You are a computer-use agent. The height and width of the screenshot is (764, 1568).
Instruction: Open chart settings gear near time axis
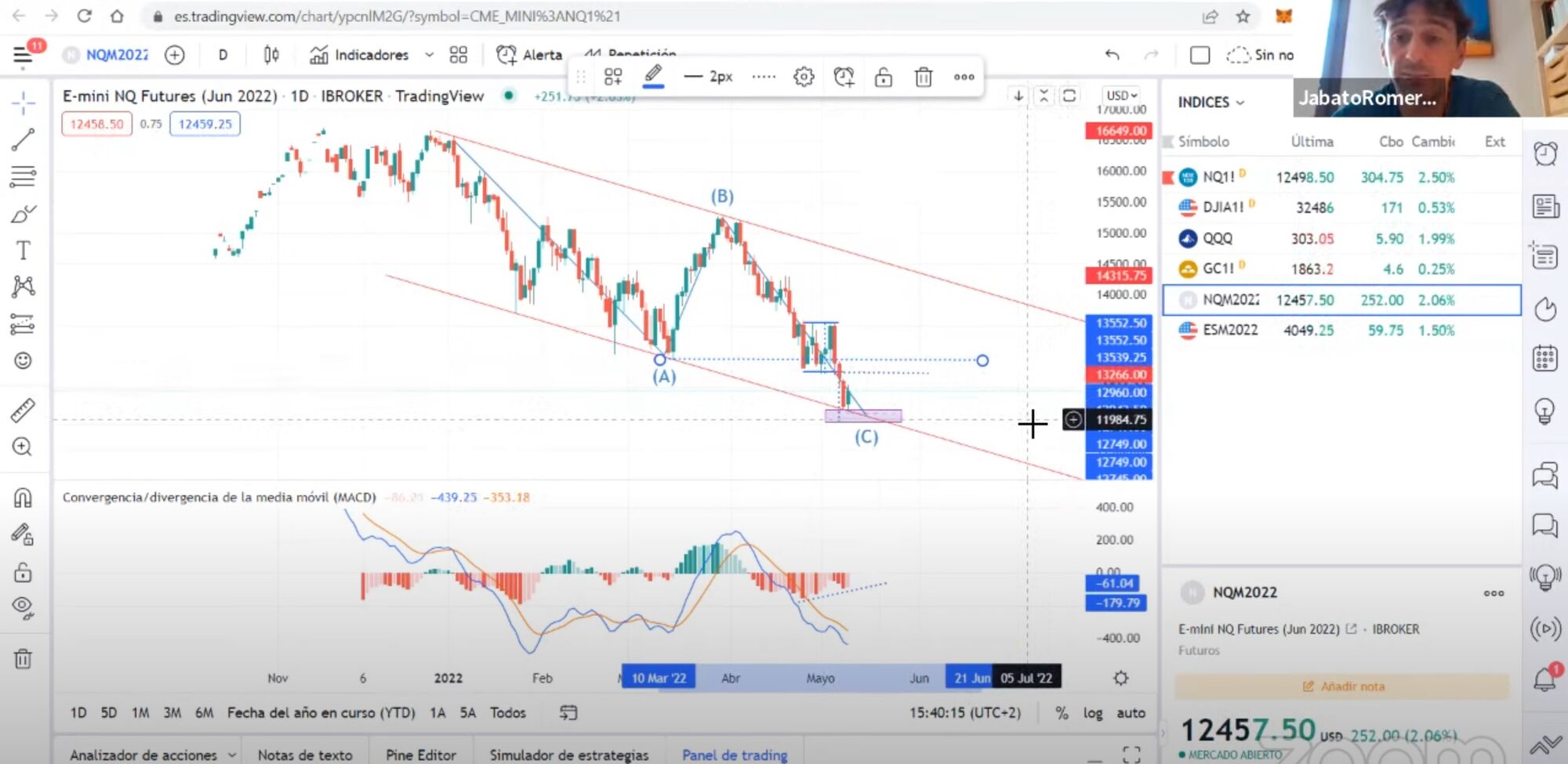point(1121,678)
